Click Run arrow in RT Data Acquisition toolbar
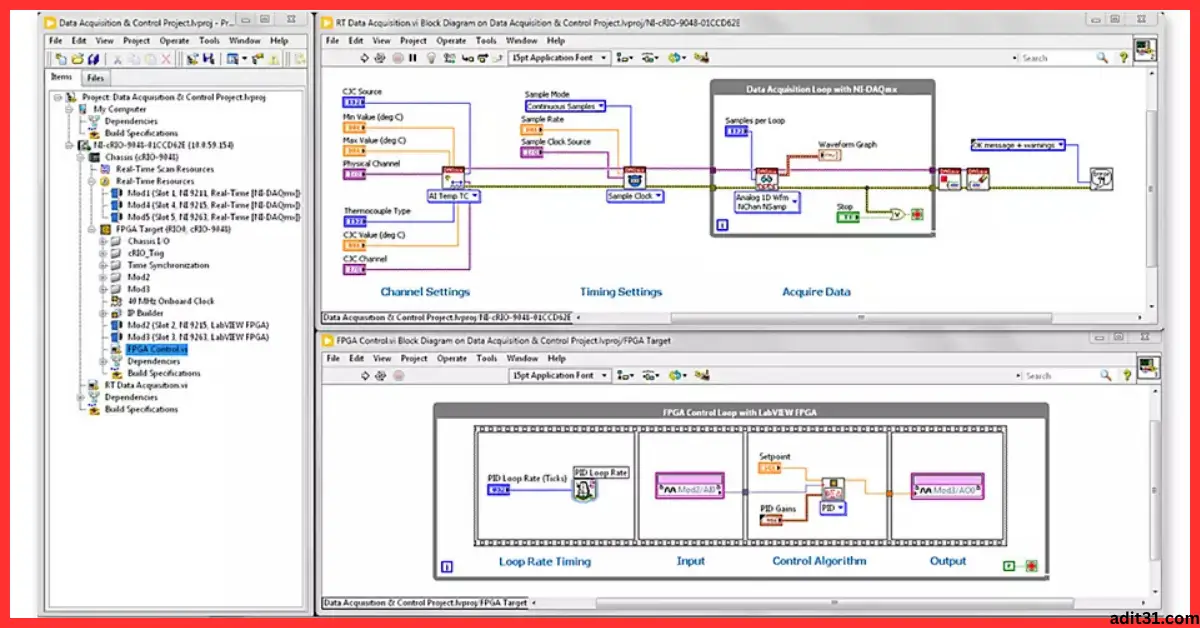 (364, 58)
